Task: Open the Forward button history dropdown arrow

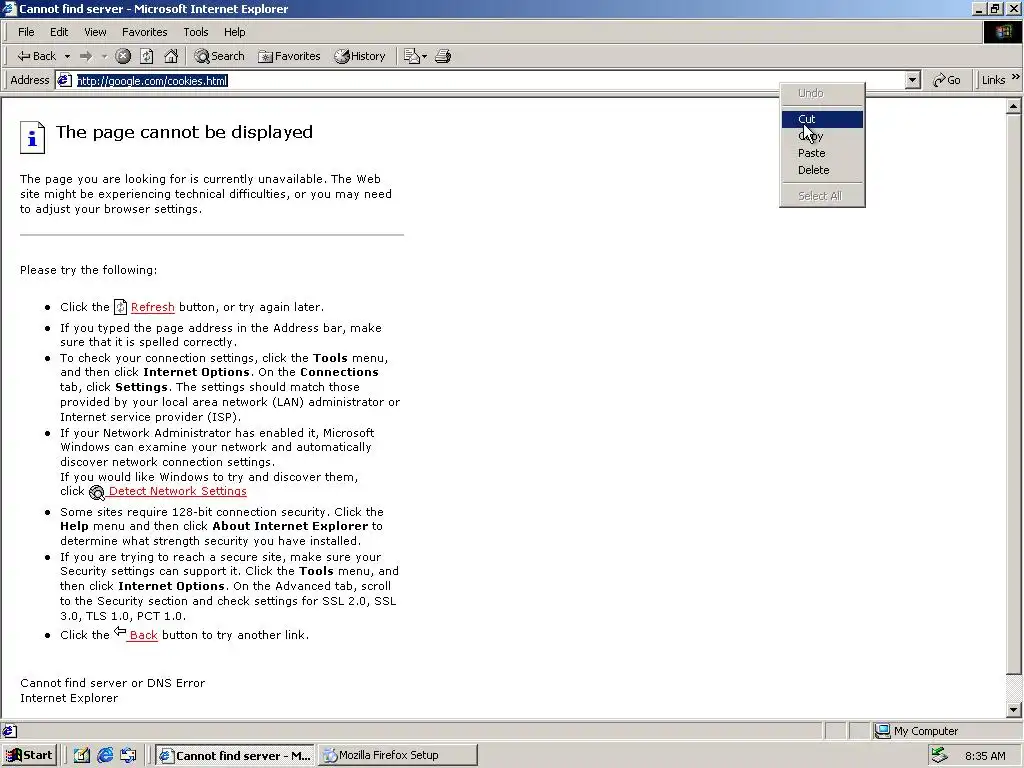Action: pos(104,56)
